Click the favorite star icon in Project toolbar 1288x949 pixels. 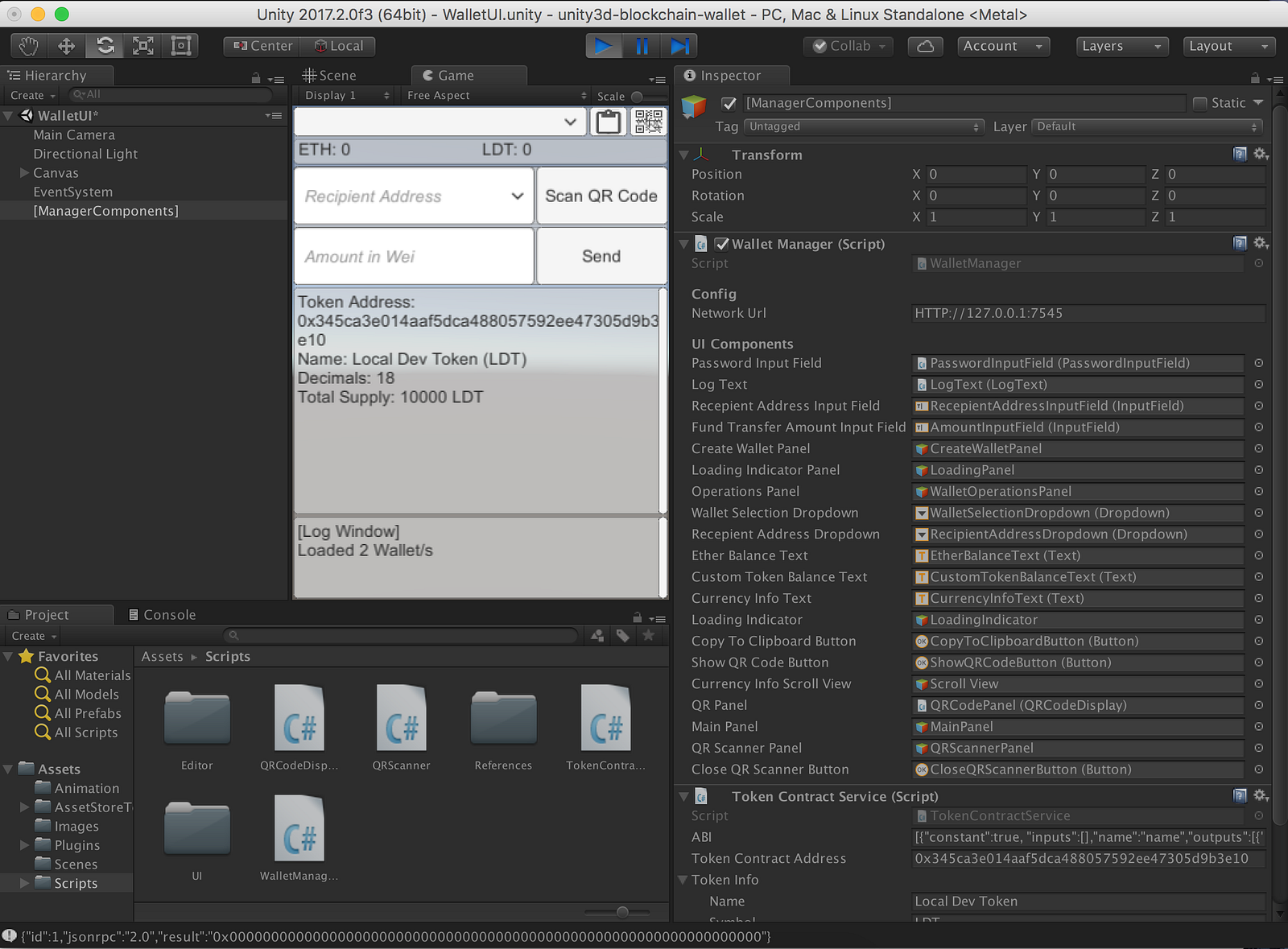[x=649, y=636]
